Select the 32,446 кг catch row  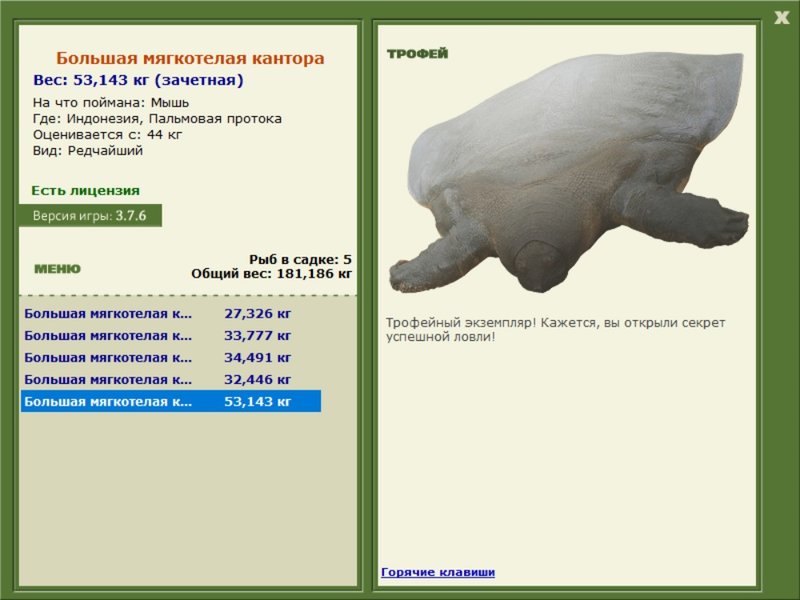(170, 380)
